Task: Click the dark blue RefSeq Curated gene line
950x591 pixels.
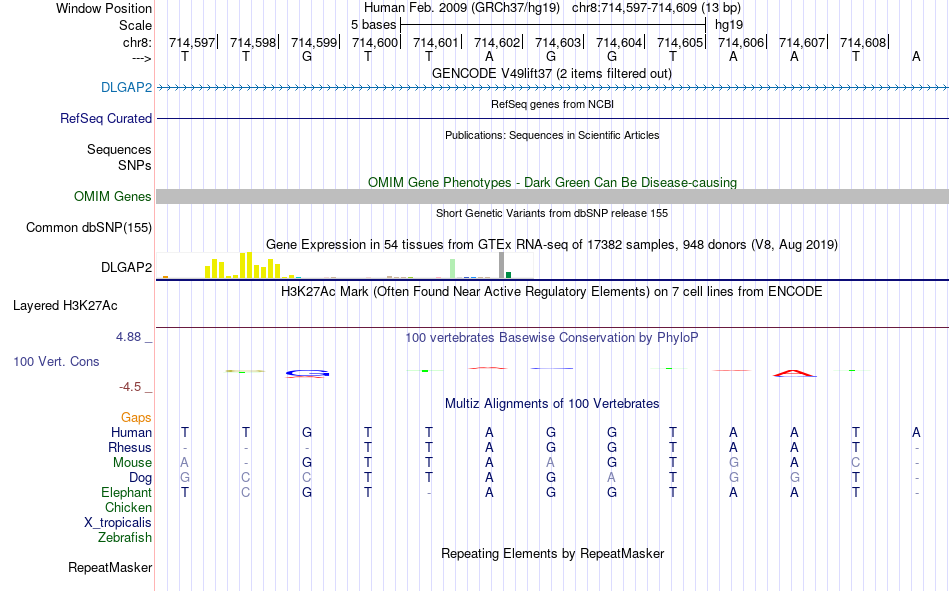Action: (553, 118)
